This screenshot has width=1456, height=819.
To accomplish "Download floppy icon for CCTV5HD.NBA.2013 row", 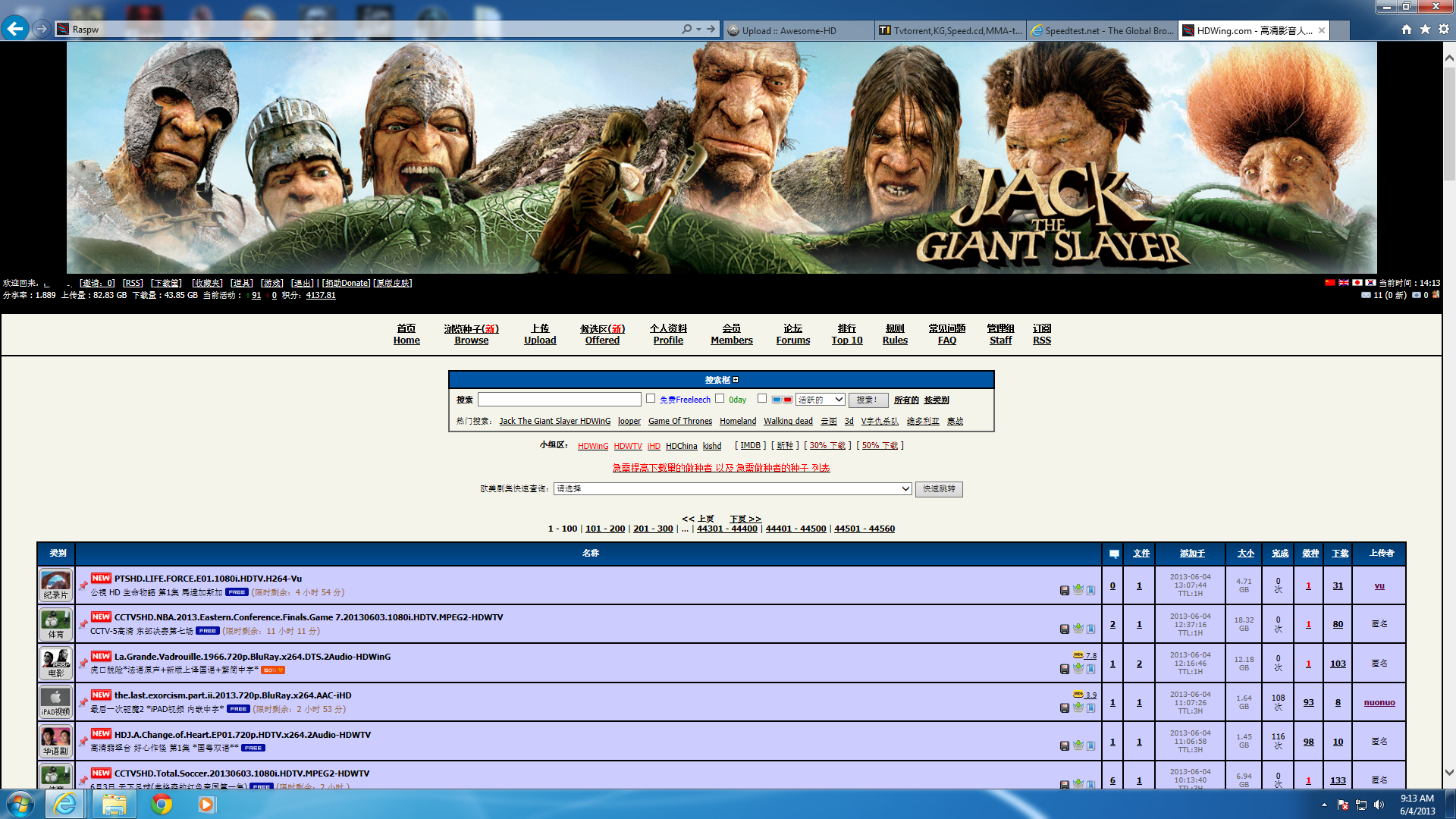I will 1065,629.
